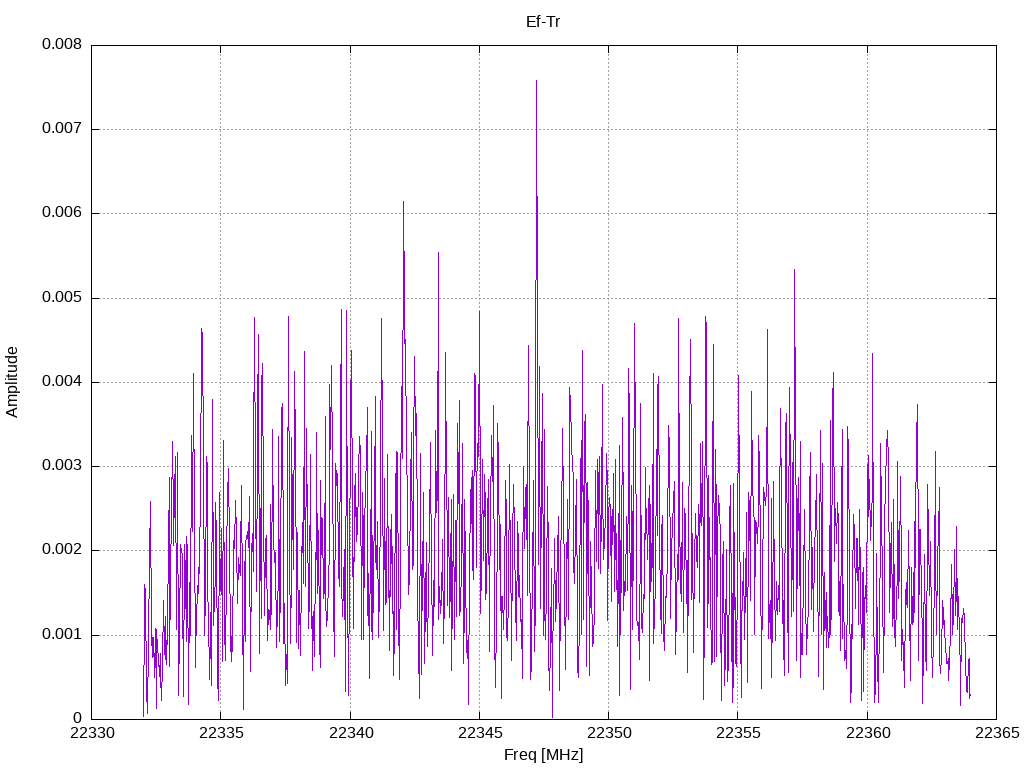Click the x-axis tick 22345
Screen dimensions: 1024x768
pos(480,733)
